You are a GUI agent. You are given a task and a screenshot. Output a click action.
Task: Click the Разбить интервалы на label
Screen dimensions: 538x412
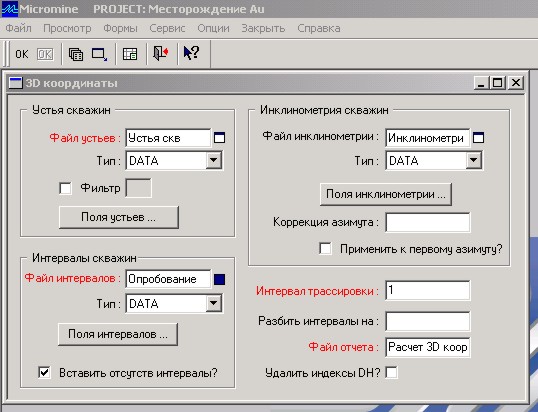(318, 321)
